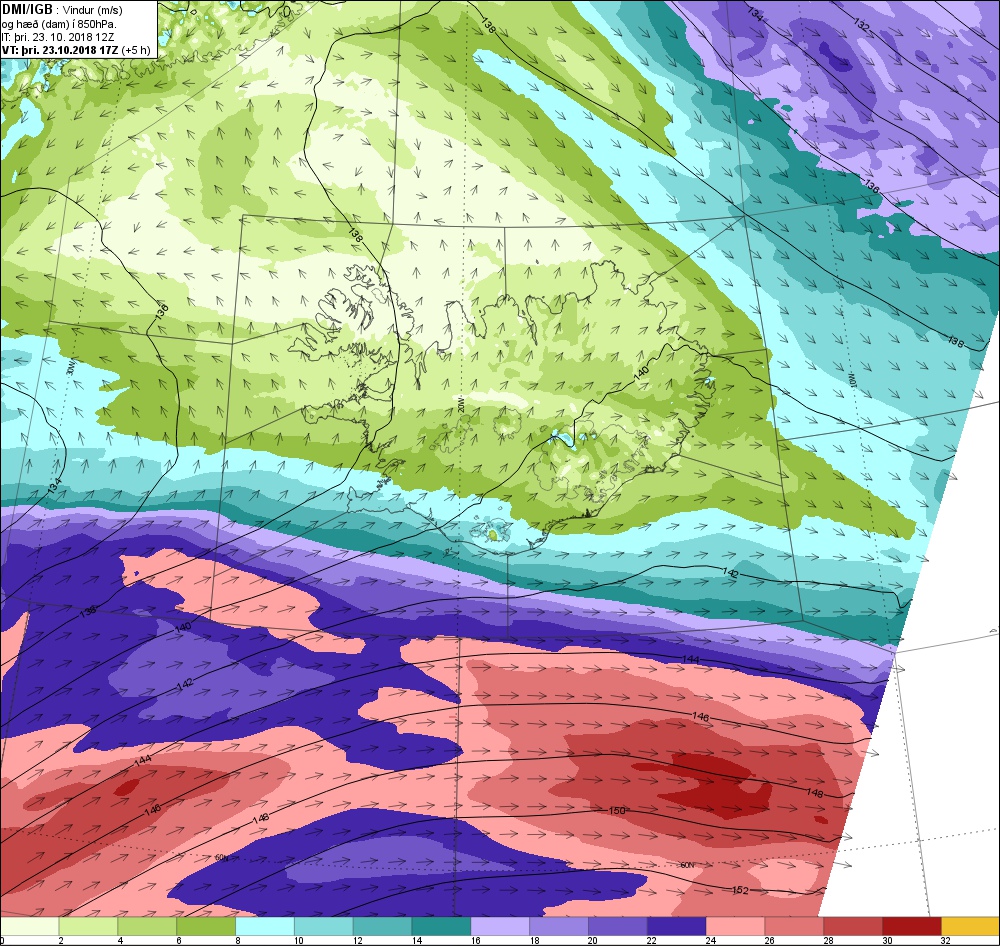Viewport: 1000px width, 946px height.
Task: Click the legend value '24'
Action: (710, 940)
